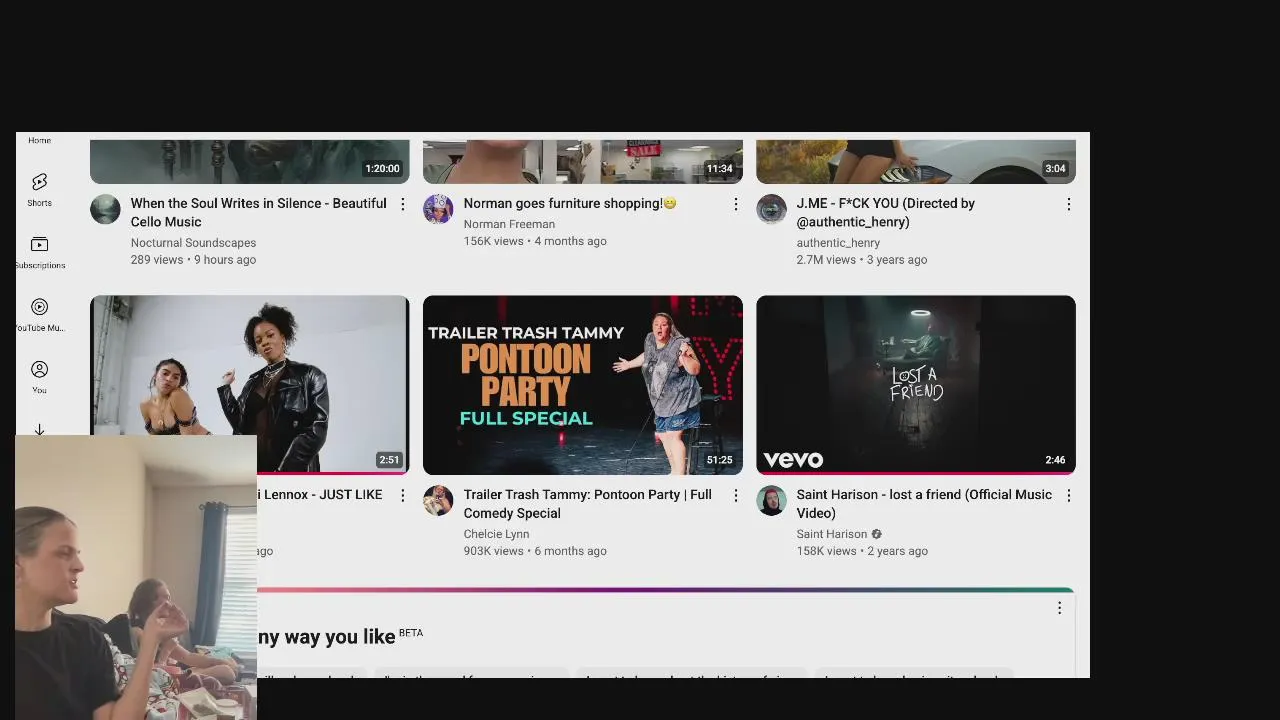Screen dimensions: 1280x720
Task: Play the lost a friend Vevo thumbnail
Action: pos(915,385)
